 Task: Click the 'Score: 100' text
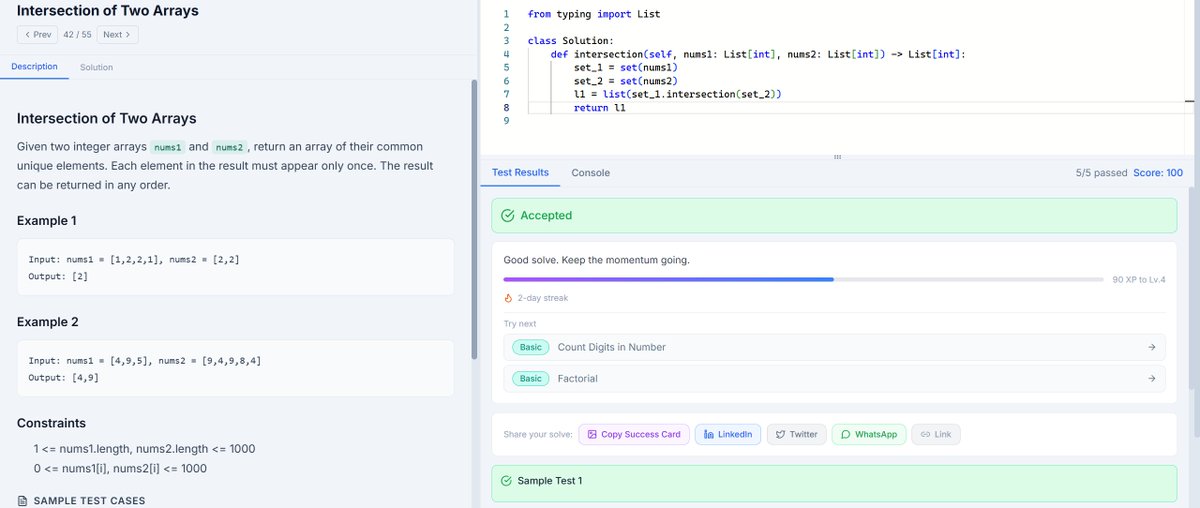pyautogui.click(x=1158, y=173)
